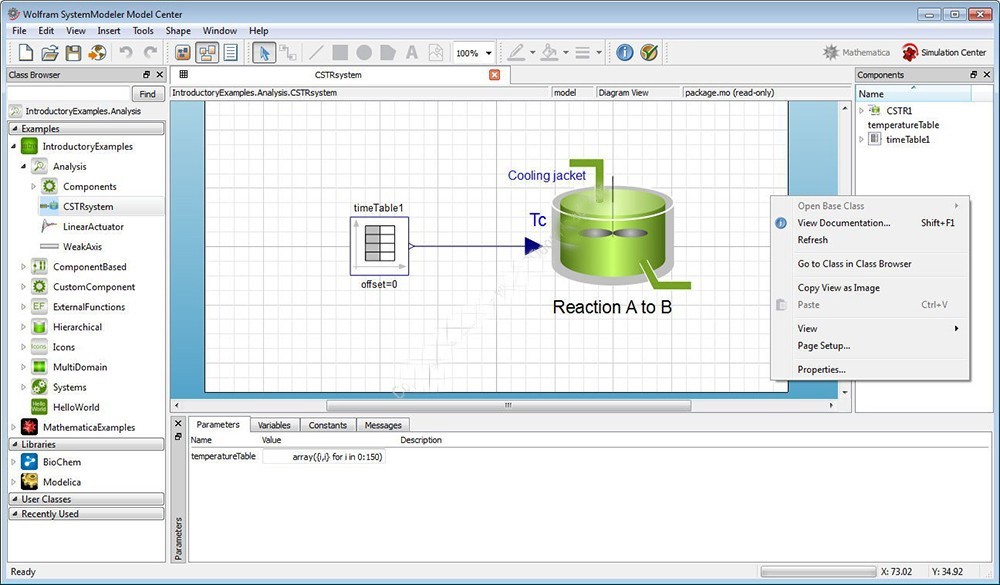Launch Mathematica from the toolbar
Viewport: 1000px width, 585px height.
[x=856, y=52]
